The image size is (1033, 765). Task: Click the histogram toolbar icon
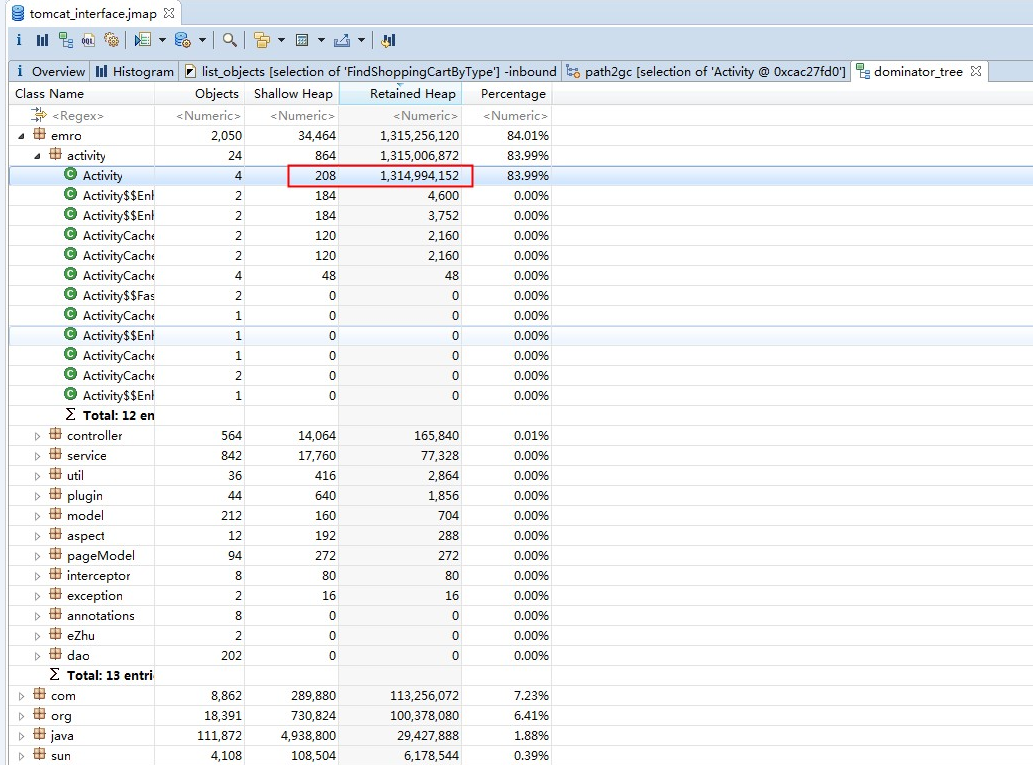click(42, 40)
